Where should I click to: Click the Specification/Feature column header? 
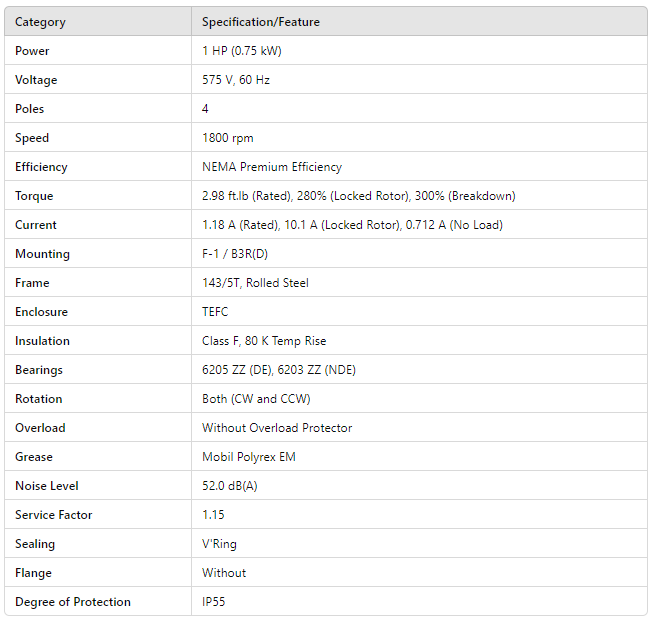click(261, 22)
